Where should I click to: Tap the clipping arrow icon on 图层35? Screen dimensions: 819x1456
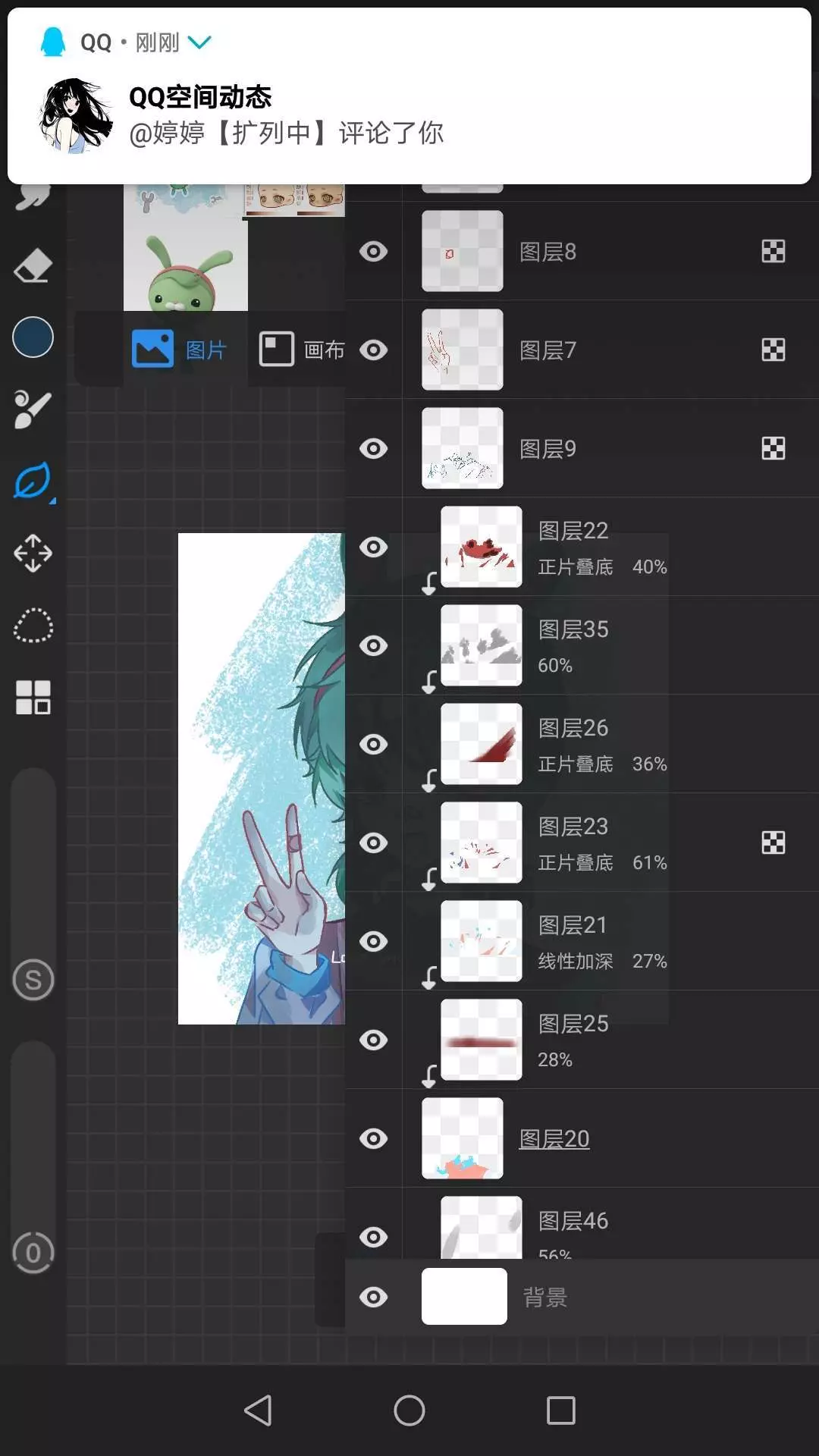[x=429, y=682]
